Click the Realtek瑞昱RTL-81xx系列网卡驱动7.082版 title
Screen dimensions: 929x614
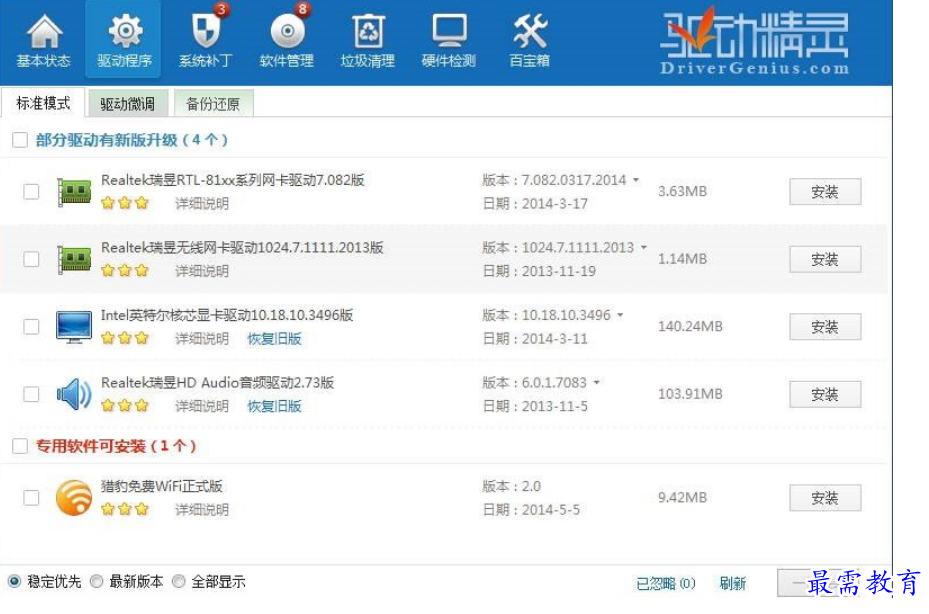pos(232,180)
